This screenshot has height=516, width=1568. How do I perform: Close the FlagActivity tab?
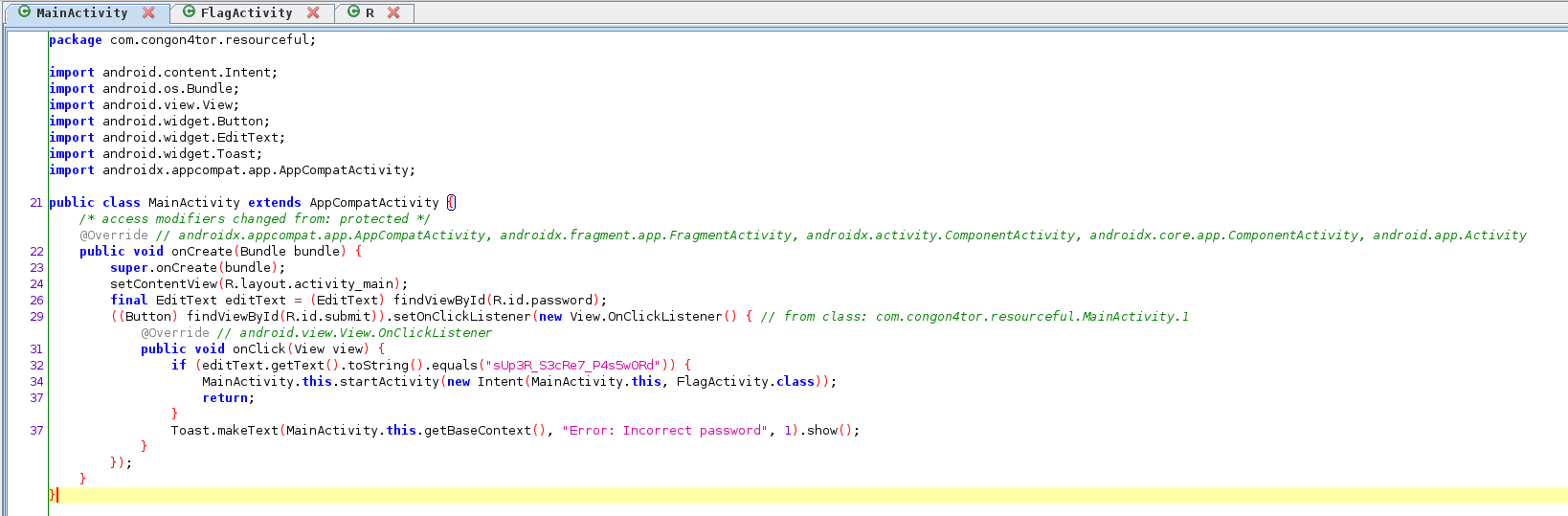313,12
